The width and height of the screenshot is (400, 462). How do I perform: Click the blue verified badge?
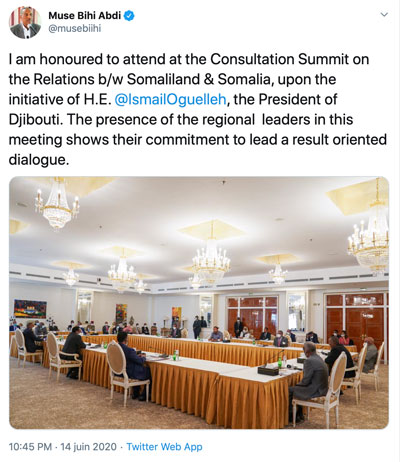click(x=129, y=16)
